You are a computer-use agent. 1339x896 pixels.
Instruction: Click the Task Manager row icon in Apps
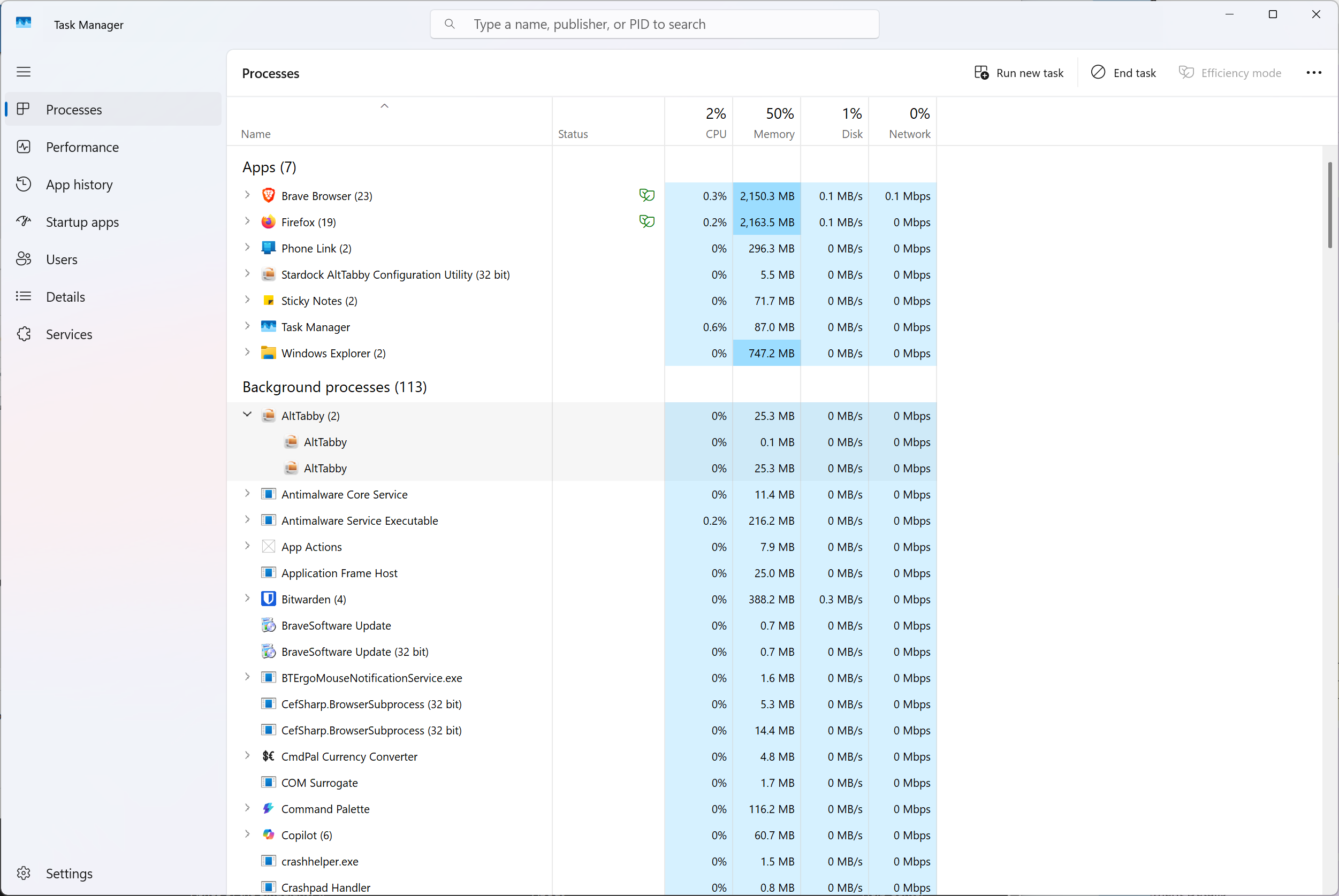click(268, 327)
